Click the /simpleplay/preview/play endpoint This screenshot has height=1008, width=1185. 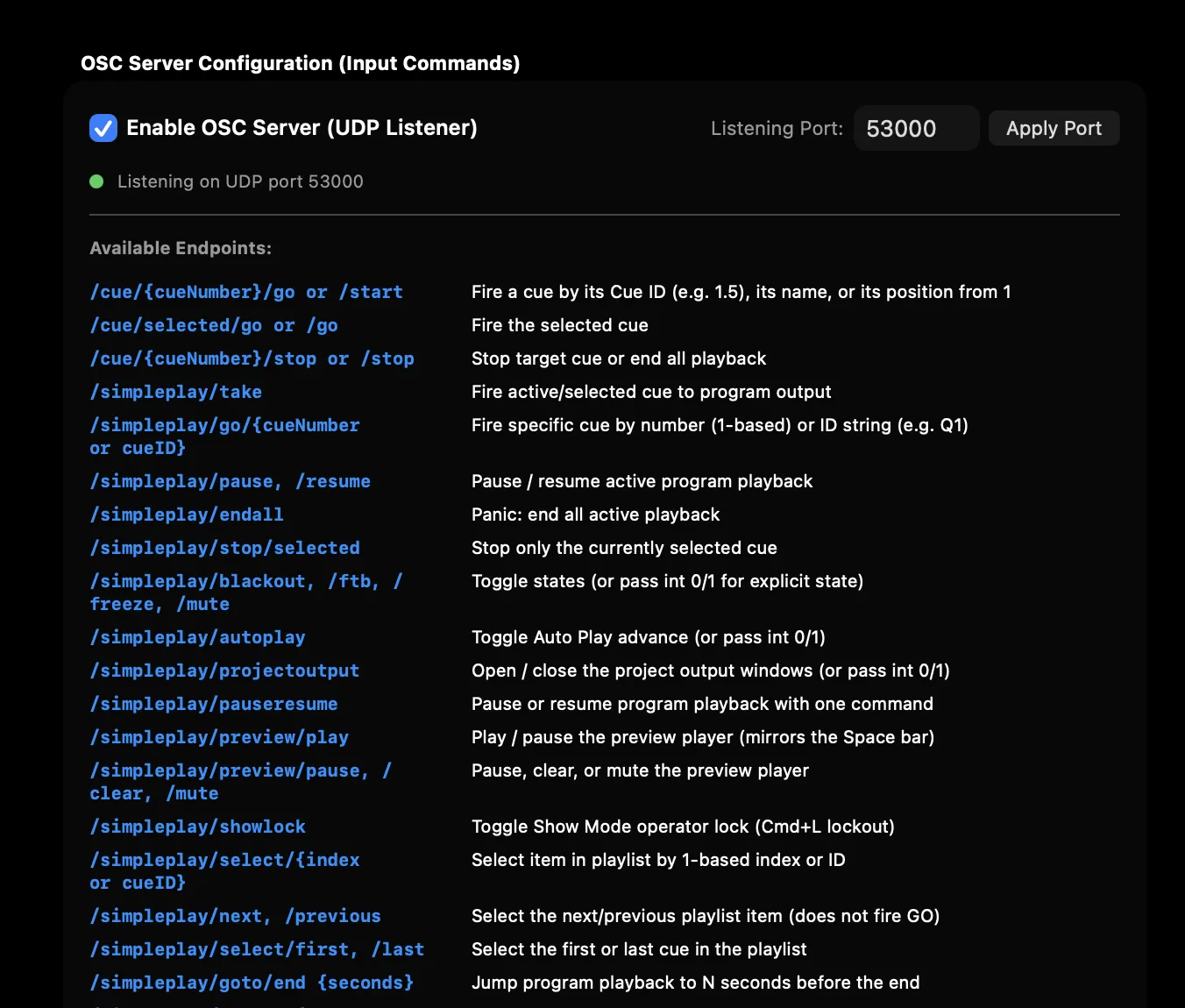219,737
